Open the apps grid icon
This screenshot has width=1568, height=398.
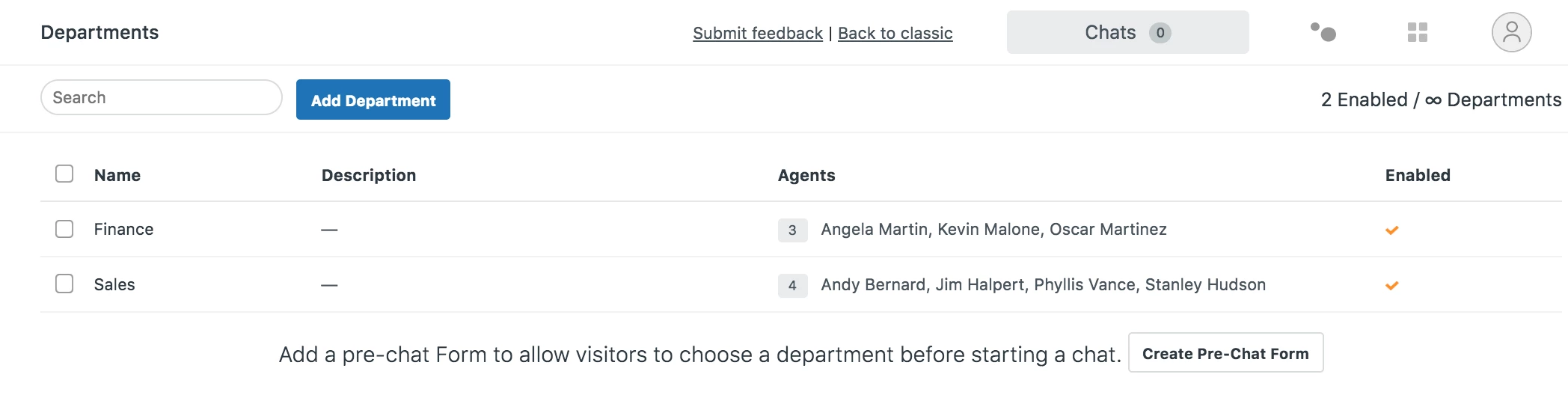click(x=1417, y=32)
